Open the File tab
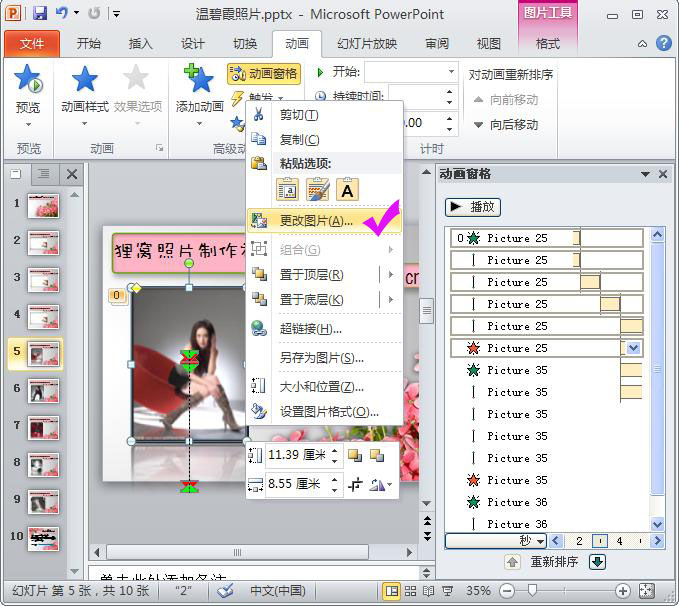 point(32,44)
